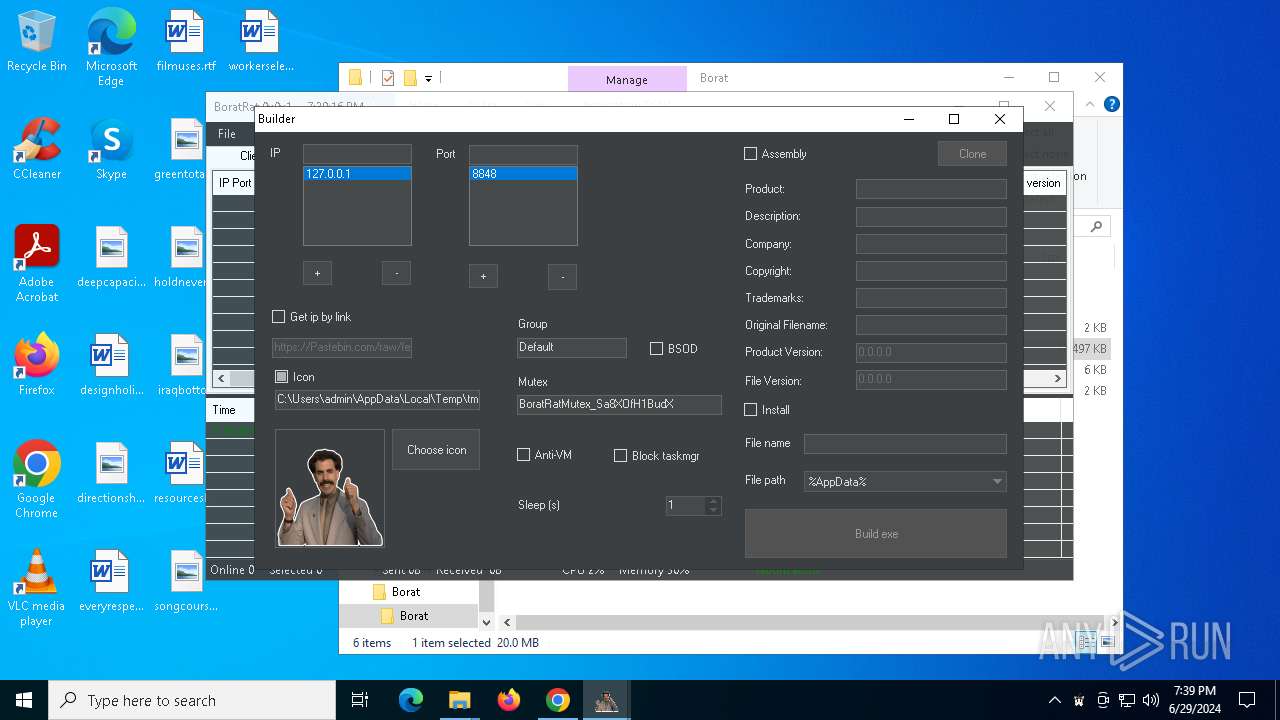Open the File path %AppData% dropdown
The image size is (1280, 720).
[905, 481]
